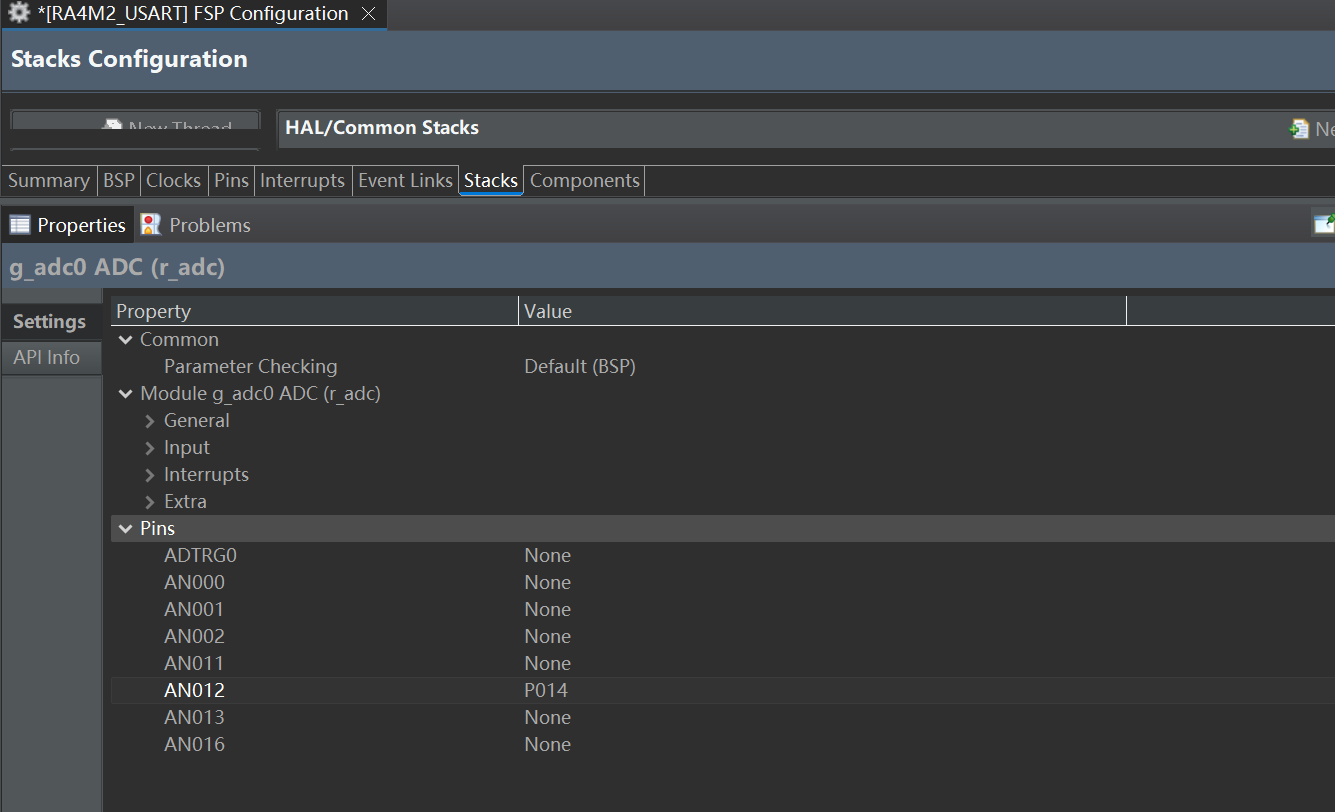1335x812 pixels.
Task: Close the RA4M2_USART FSP Configuration tab
Action: pos(368,14)
